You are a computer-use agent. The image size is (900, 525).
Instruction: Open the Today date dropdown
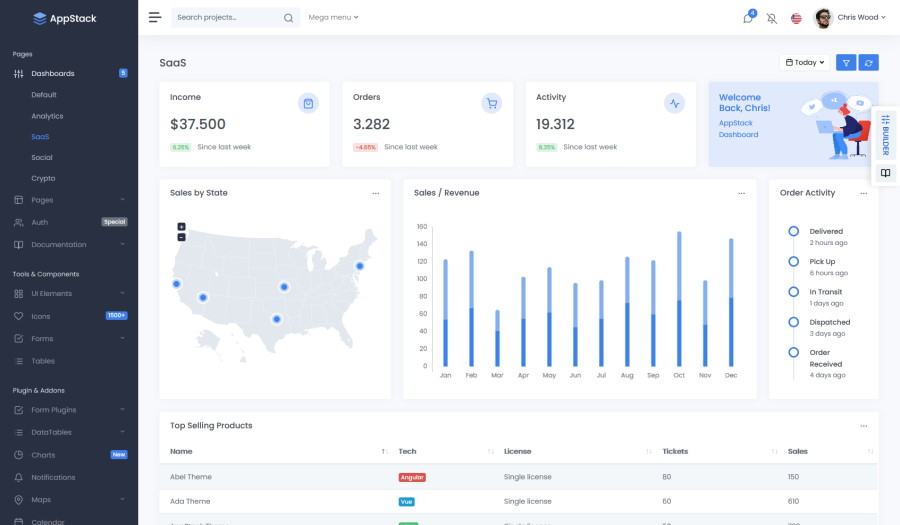point(805,62)
